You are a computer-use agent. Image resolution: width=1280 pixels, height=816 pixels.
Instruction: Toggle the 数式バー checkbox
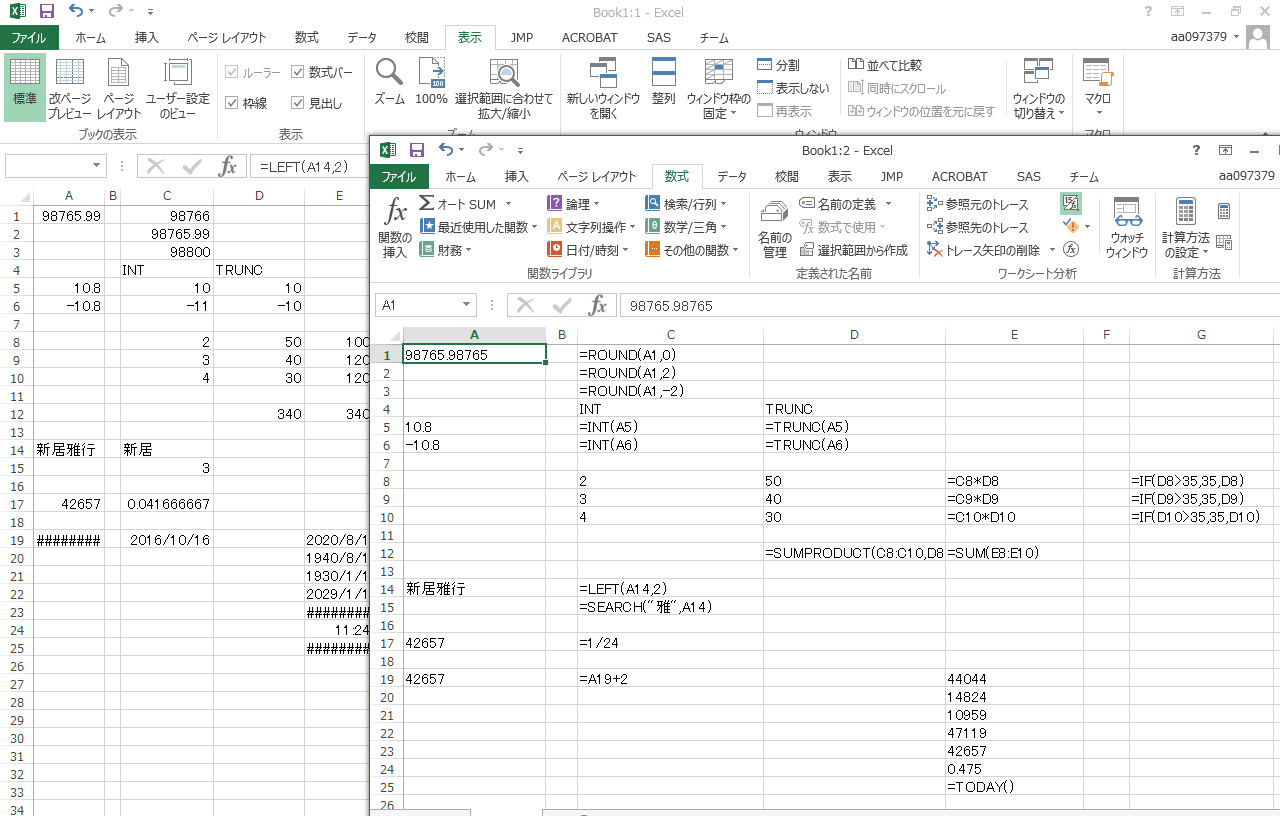point(298,72)
